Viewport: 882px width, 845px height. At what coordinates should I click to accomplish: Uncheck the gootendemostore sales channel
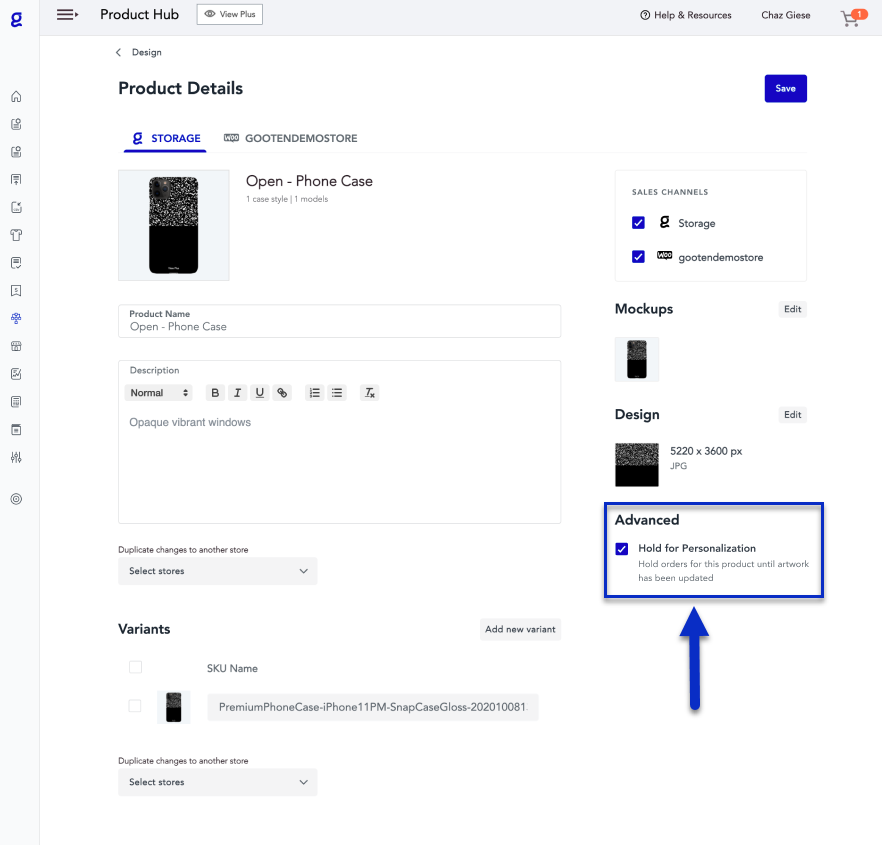[x=638, y=257]
